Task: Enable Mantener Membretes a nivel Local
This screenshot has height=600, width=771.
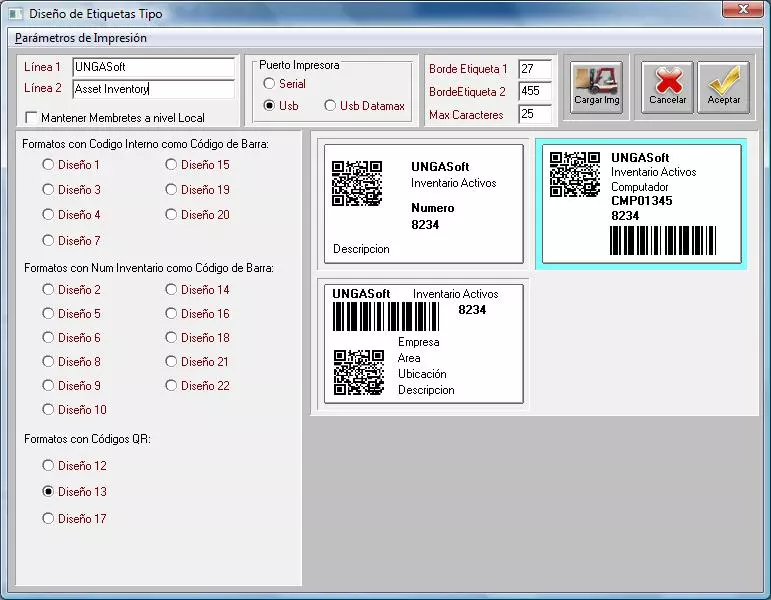Action: 32,118
